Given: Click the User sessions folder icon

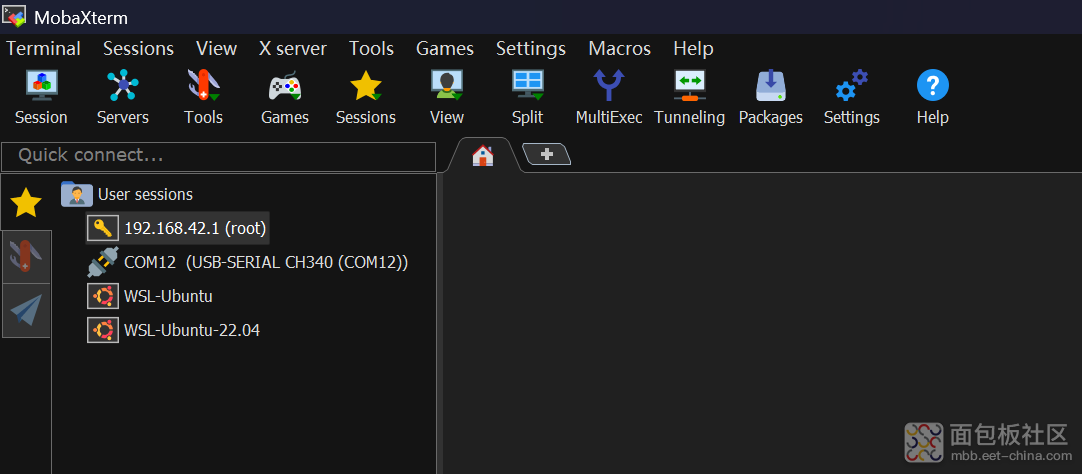Looking at the screenshot, I should pos(77,194).
